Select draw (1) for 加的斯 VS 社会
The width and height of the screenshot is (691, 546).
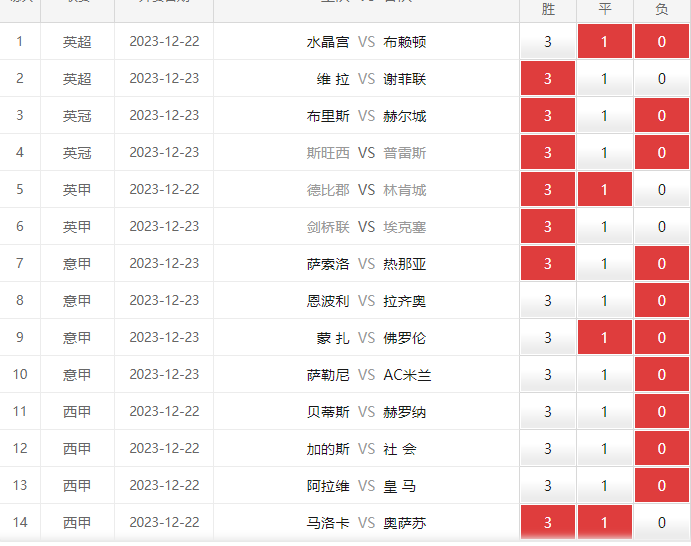(x=605, y=449)
